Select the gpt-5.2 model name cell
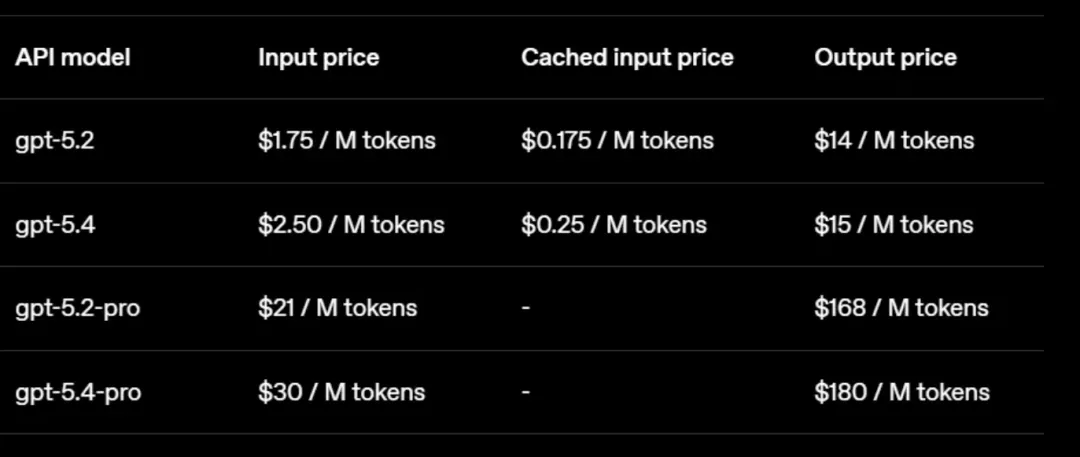 55,141
